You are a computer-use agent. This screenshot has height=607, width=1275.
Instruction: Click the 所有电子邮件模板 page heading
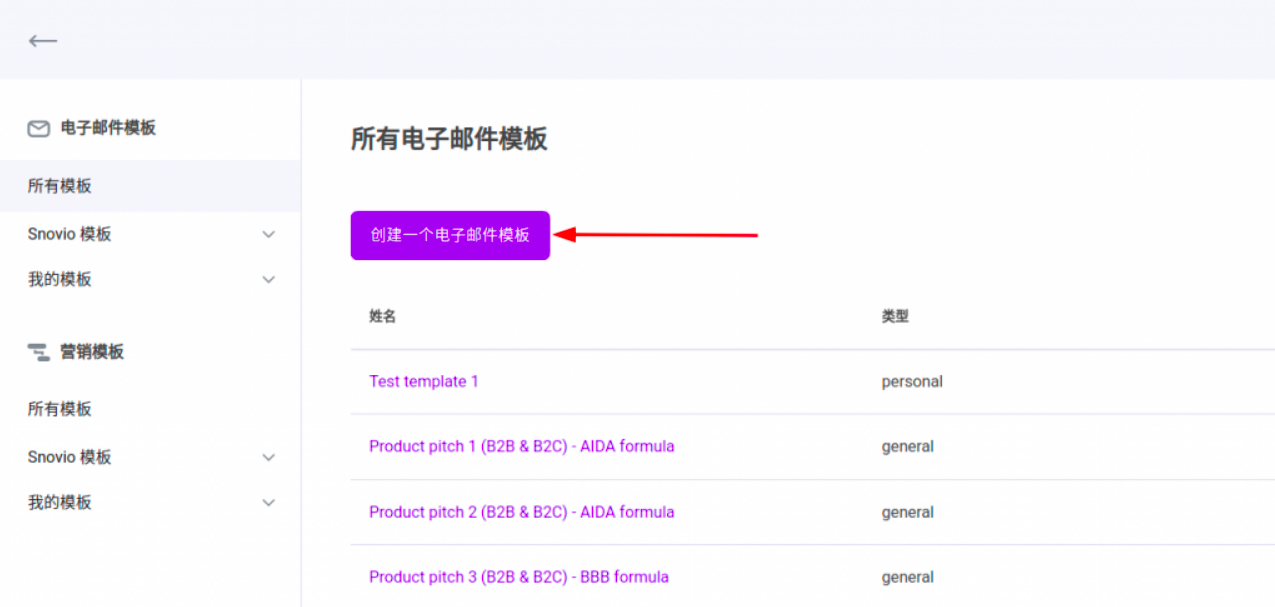pyautogui.click(x=449, y=139)
